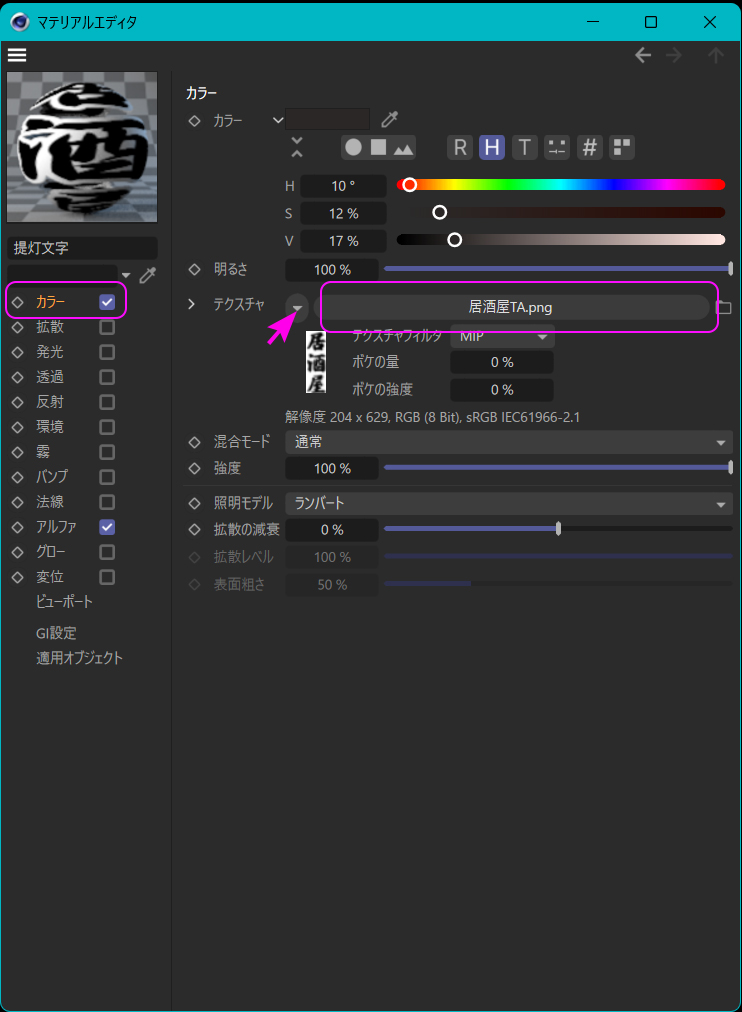This screenshot has width=742, height=1012.
Task: Click the color temperature T icon
Action: tap(524, 148)
